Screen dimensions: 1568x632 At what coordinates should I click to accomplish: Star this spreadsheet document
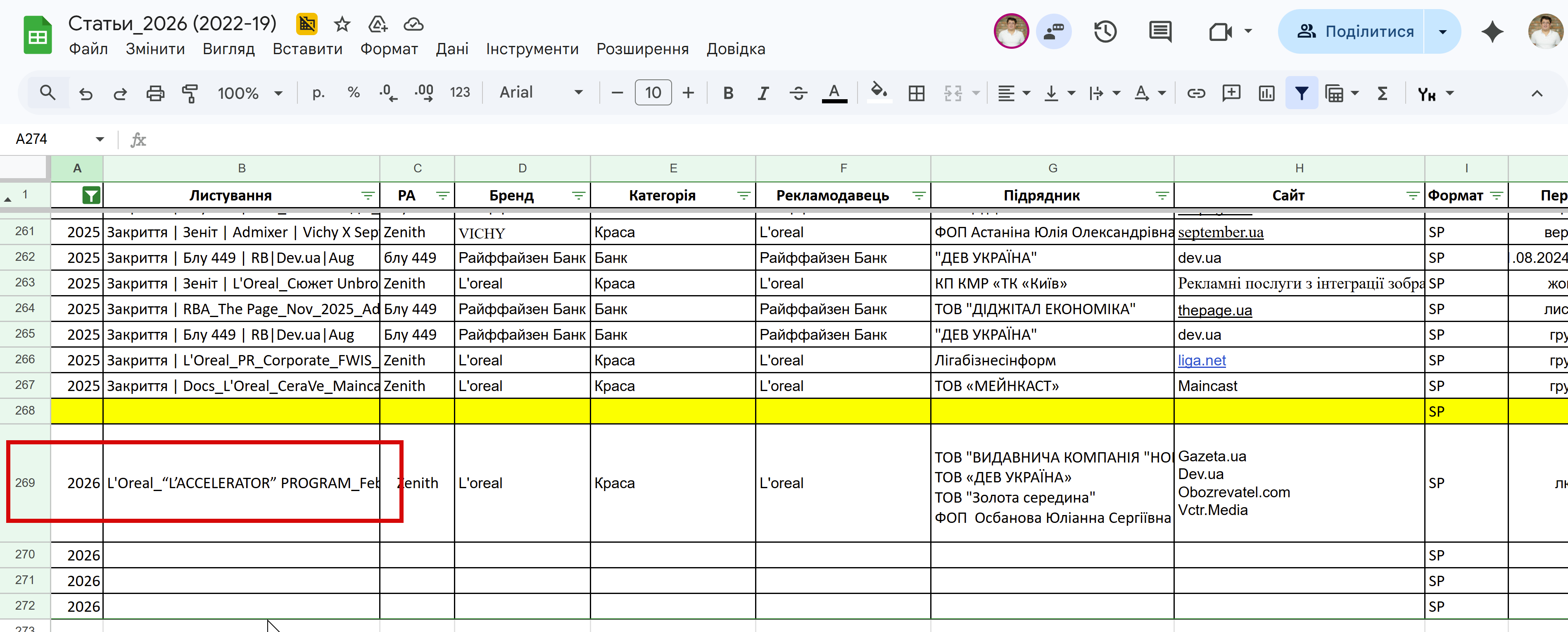342,24
